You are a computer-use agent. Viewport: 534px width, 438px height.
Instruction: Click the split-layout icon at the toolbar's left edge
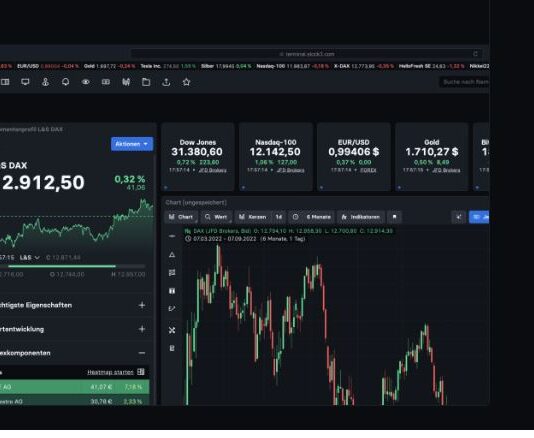[5, 82]
